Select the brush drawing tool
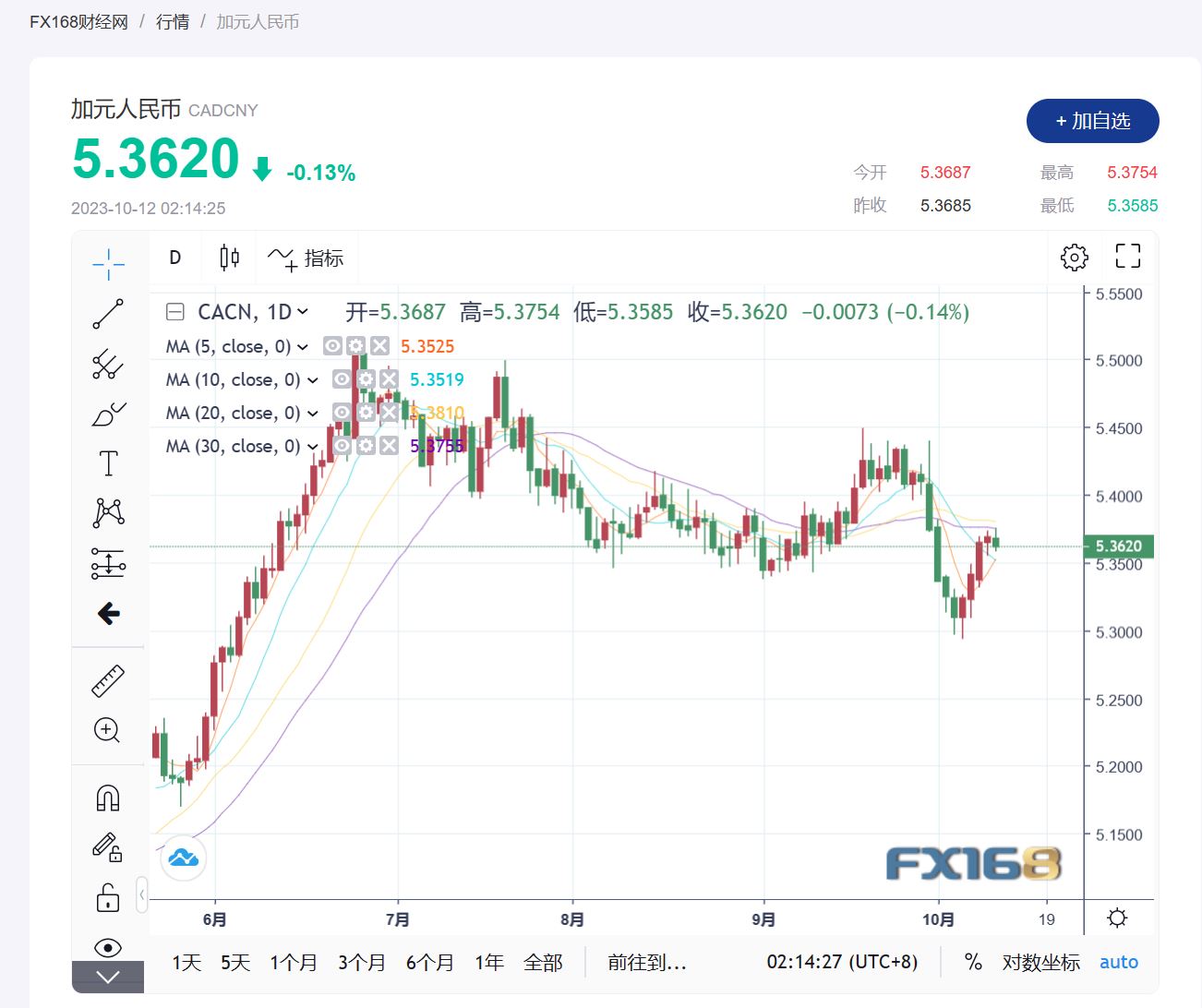This screenshot has height=1008, width=1202. (108, 414)
